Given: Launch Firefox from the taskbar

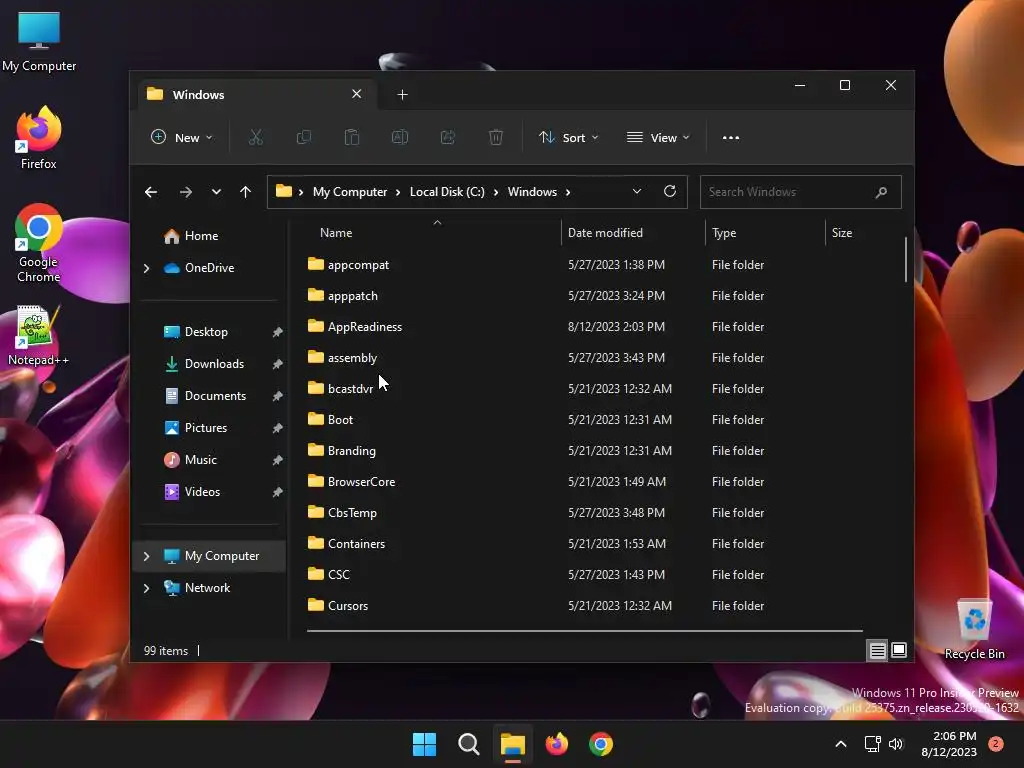Looking at the screenshot, I should click(556, 744).
